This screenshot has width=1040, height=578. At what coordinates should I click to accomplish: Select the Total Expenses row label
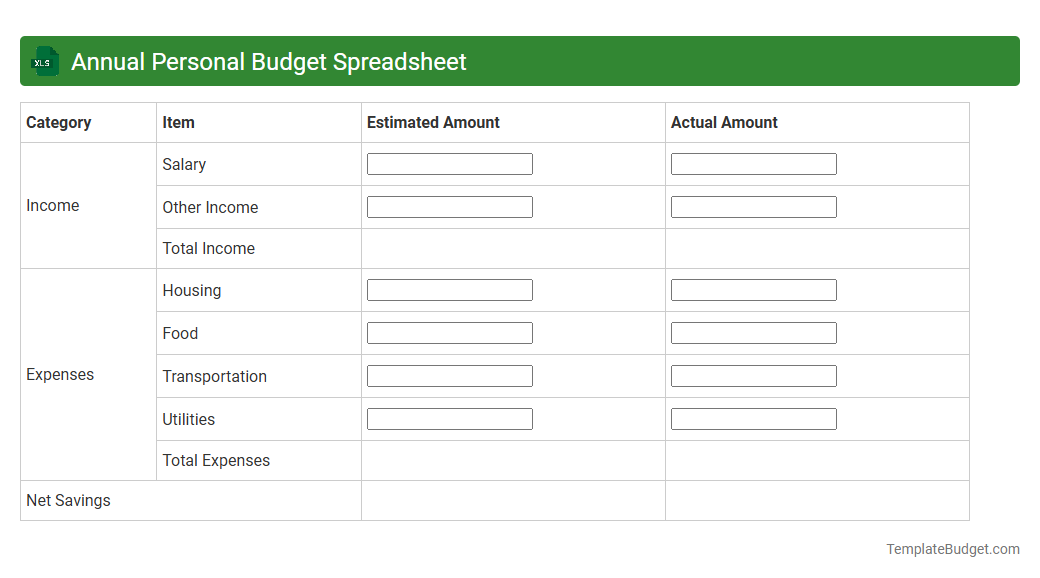pos(215,460)
